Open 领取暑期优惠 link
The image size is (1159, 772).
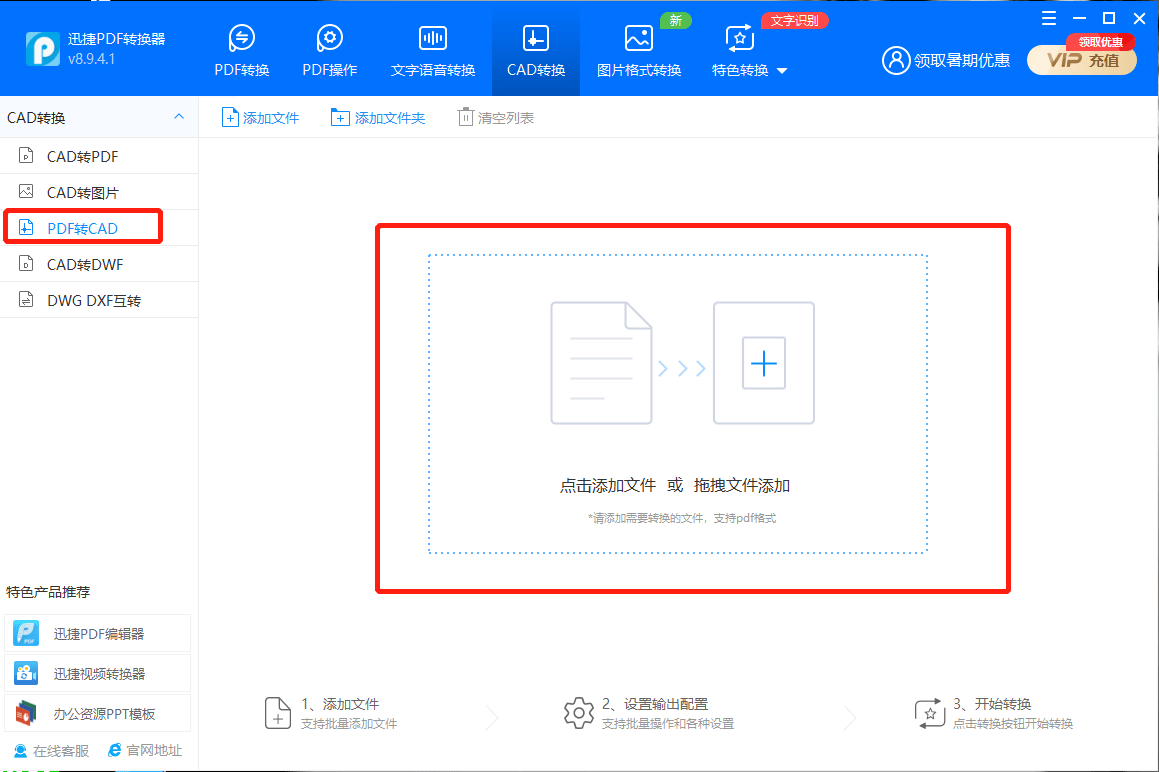pos(962,61)
